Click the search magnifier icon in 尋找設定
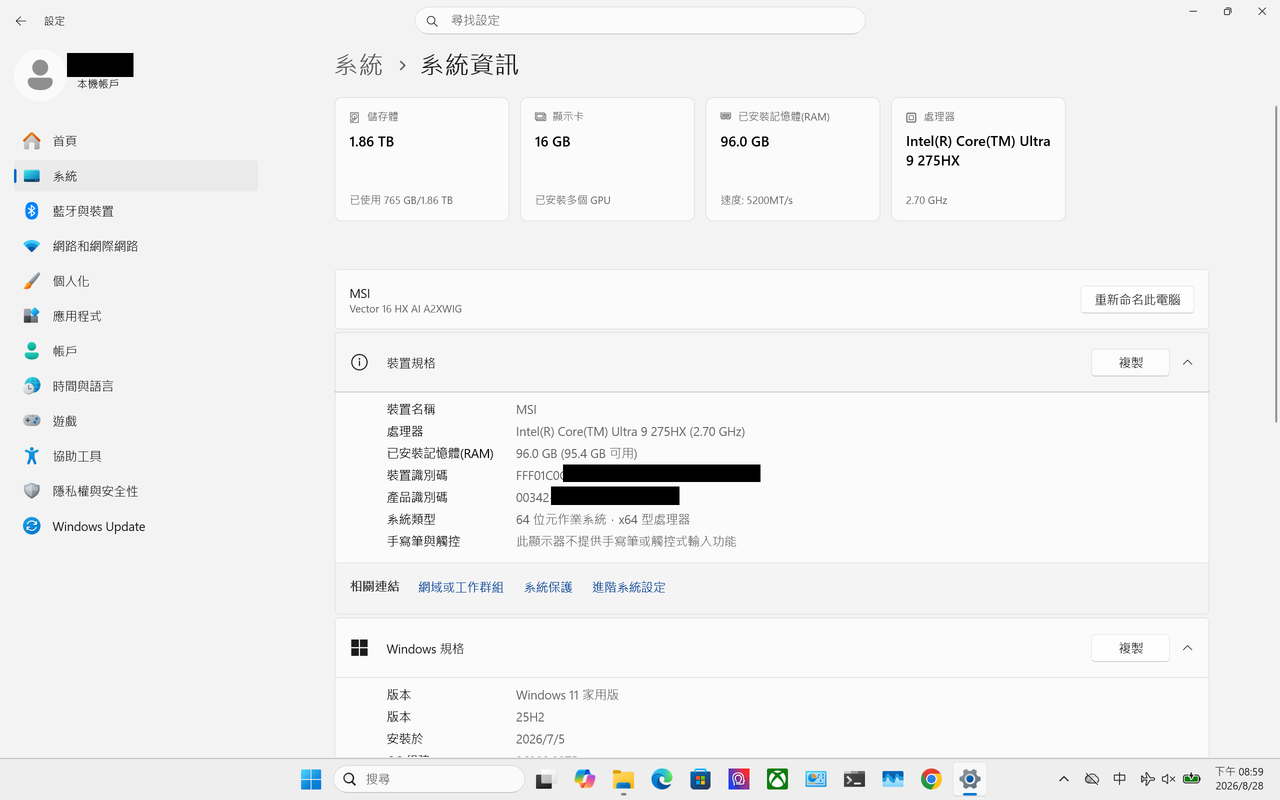1280x800 pixels. tap(432, 21)
